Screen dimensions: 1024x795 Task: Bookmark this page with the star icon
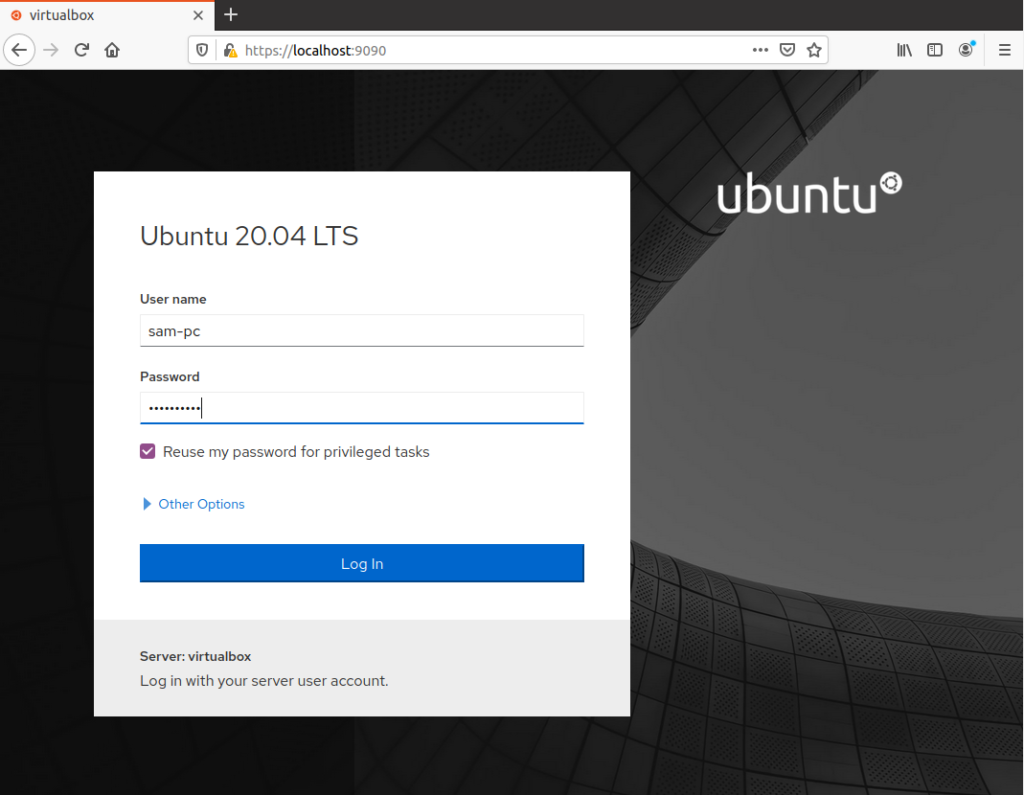[814, 49]
